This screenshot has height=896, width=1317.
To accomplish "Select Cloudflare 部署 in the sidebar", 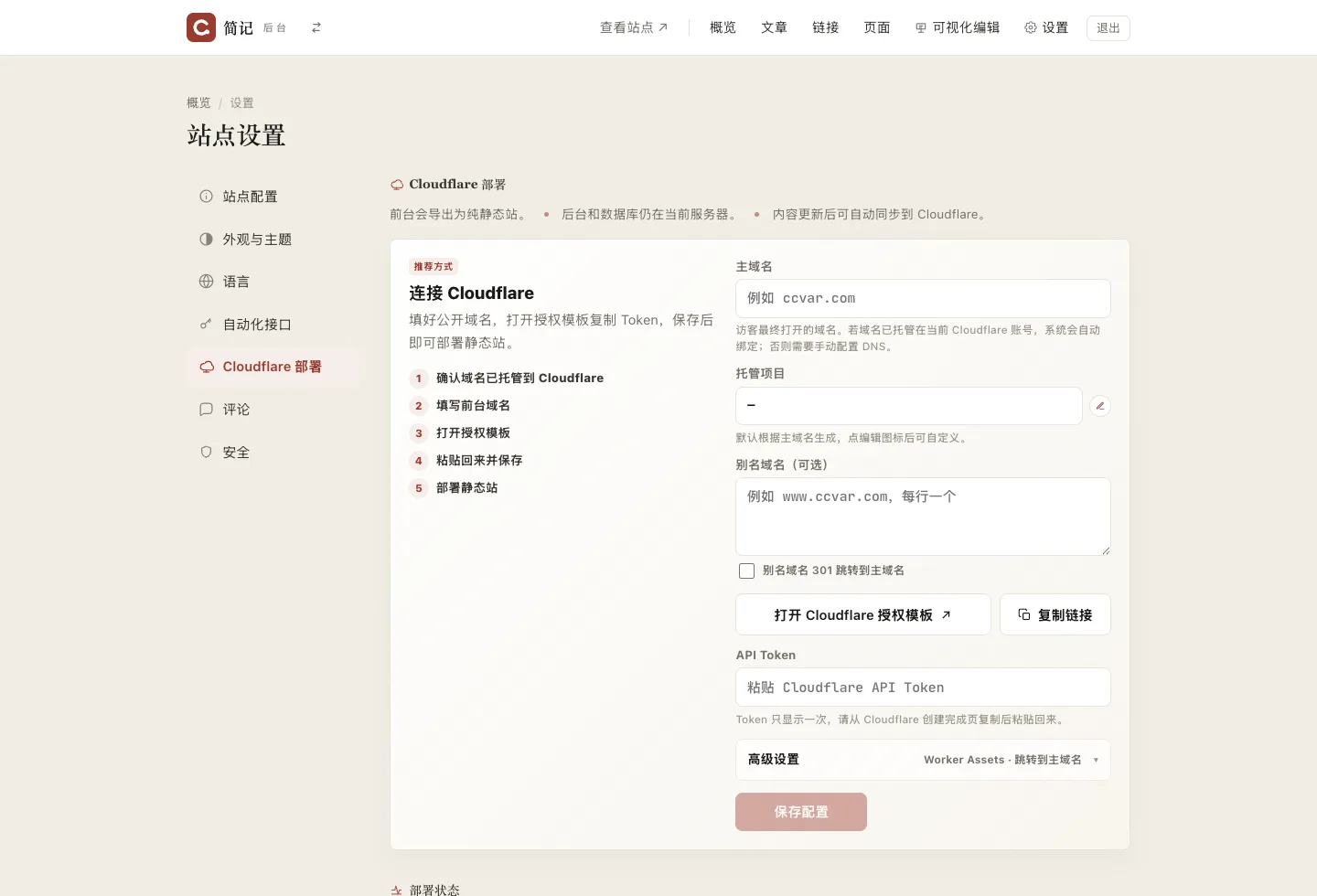I will [x=274, y=367].
